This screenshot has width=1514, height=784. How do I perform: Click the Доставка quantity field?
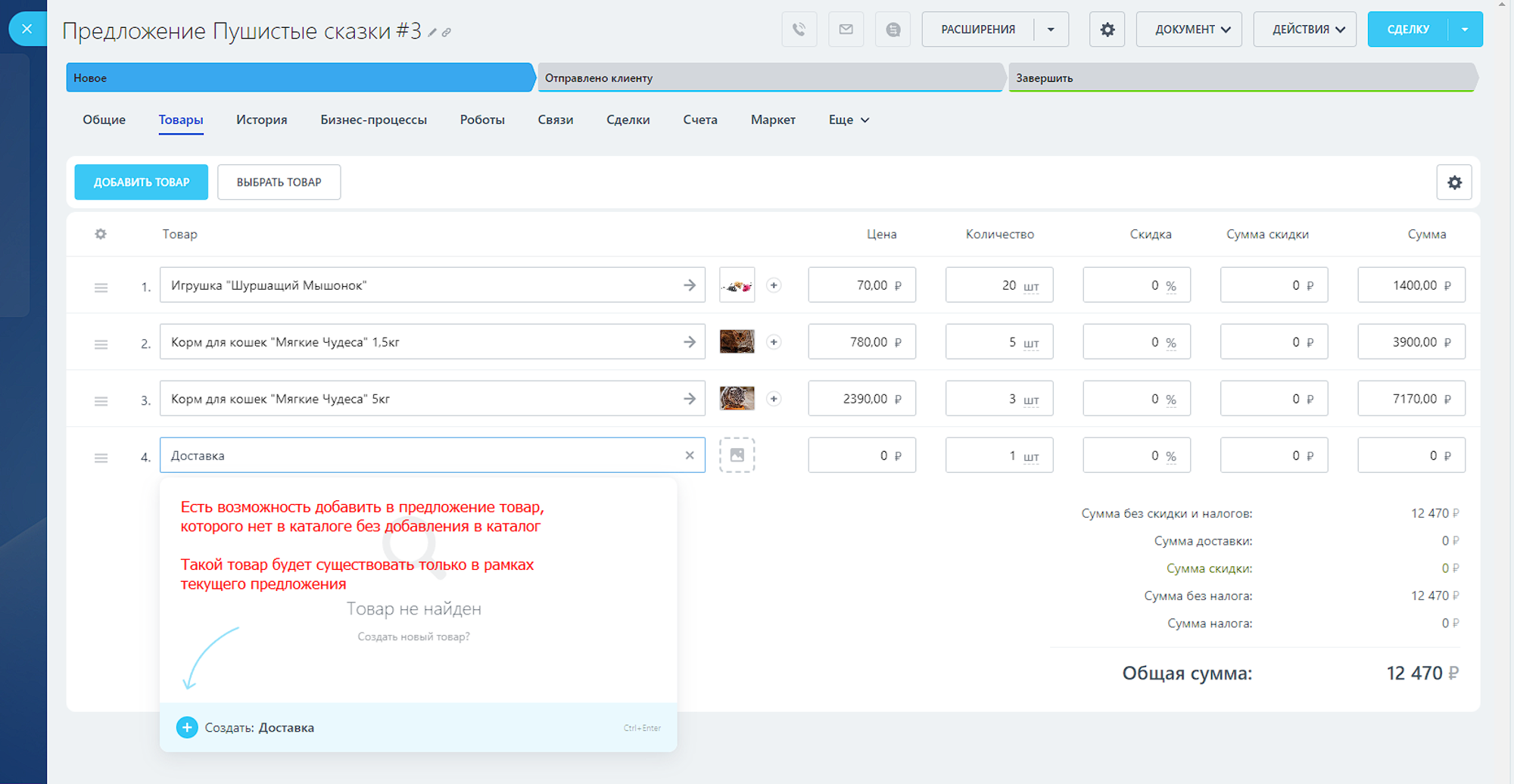tap(999, 456)
